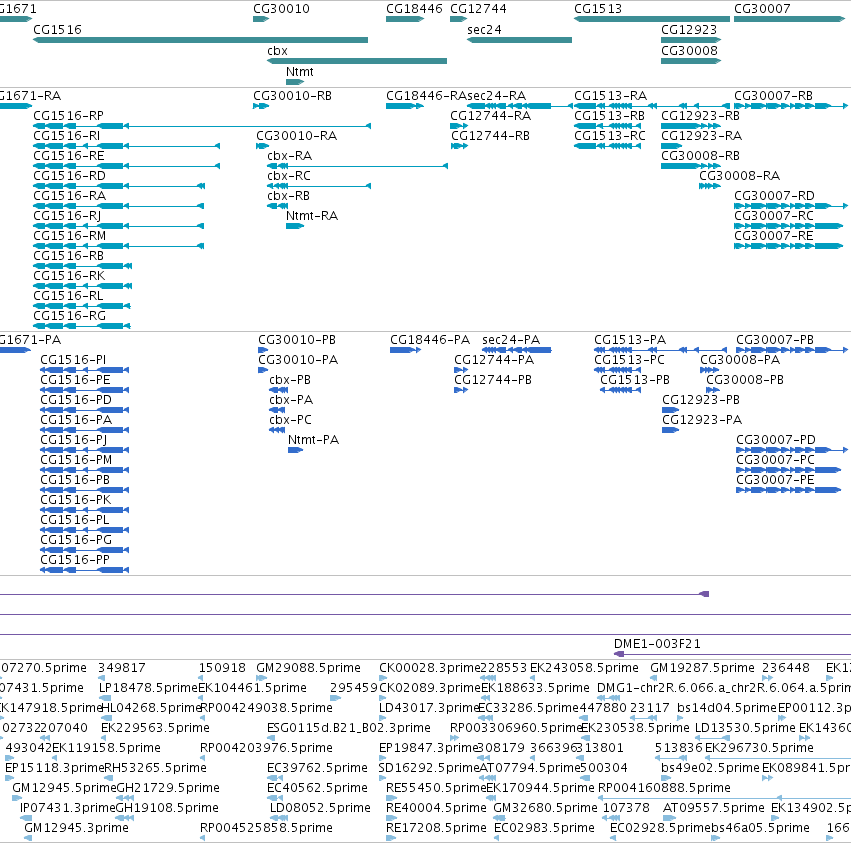The height and width of the screenshot is (843, 851).
Task: Select transcript CG1516-RJ
Action: [x=67, y=216]
